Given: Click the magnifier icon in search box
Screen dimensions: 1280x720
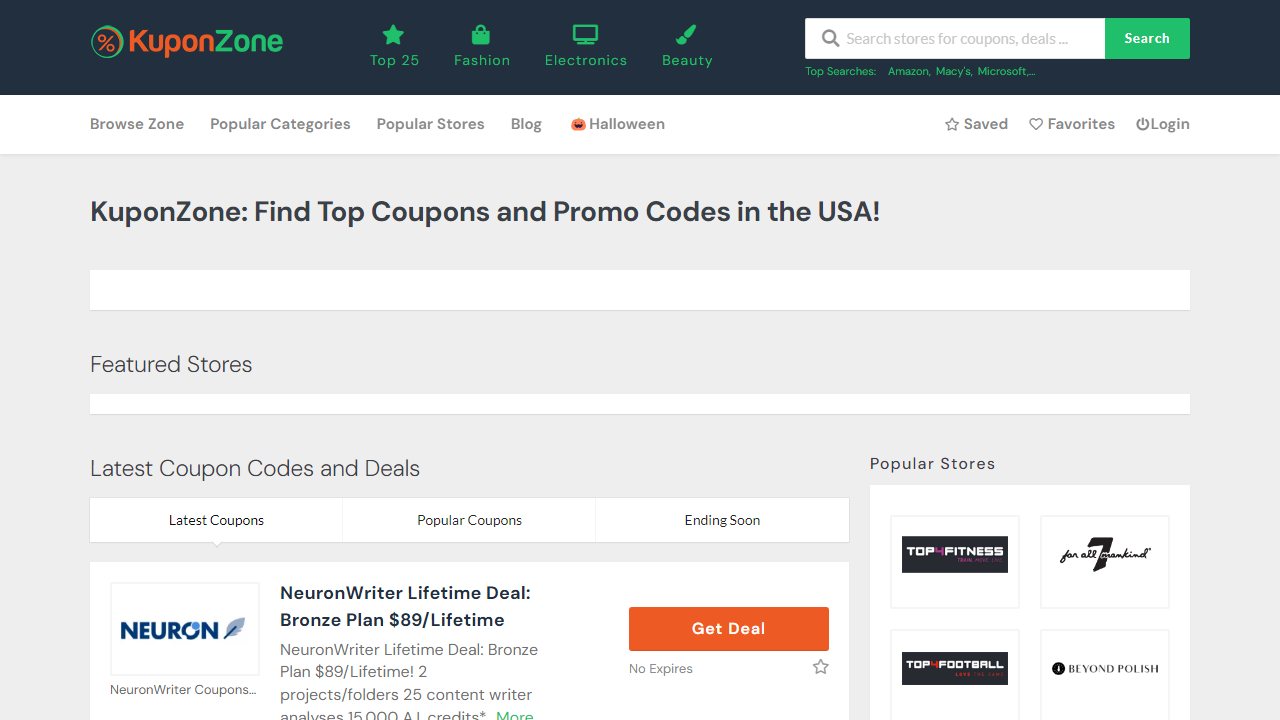Looking at the screenshot, I should (830, 39).
